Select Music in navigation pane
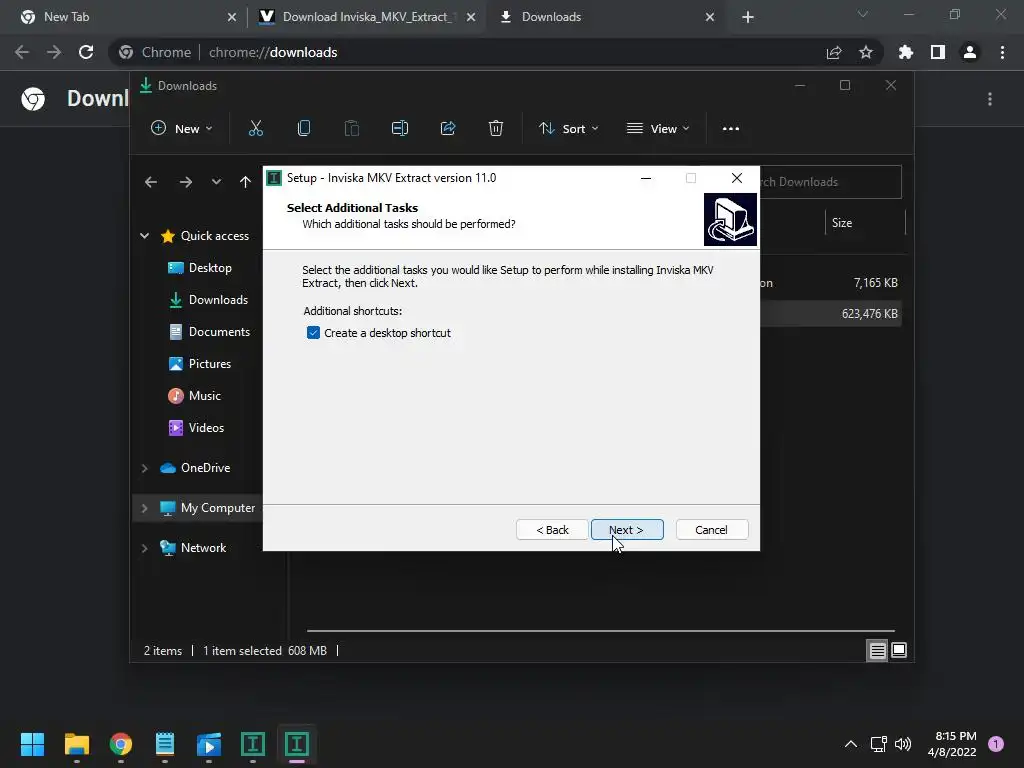Image resolution: width=1024 pixels, height=768 pixels. 204,396
